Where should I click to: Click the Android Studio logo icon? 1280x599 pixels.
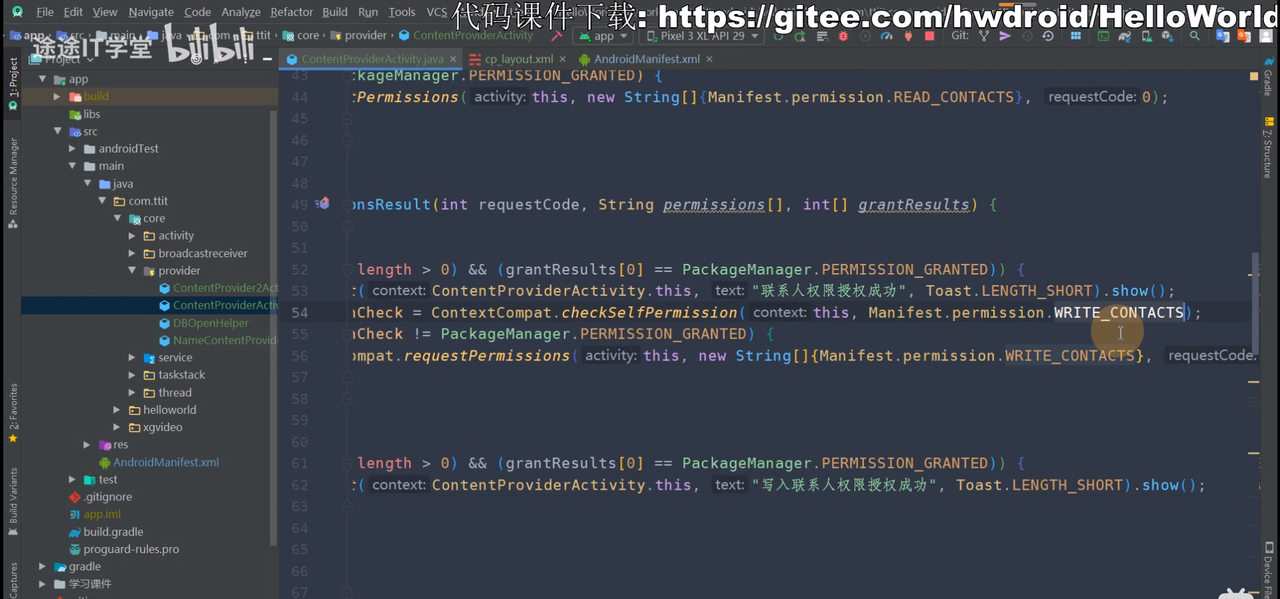pos(17,12)
